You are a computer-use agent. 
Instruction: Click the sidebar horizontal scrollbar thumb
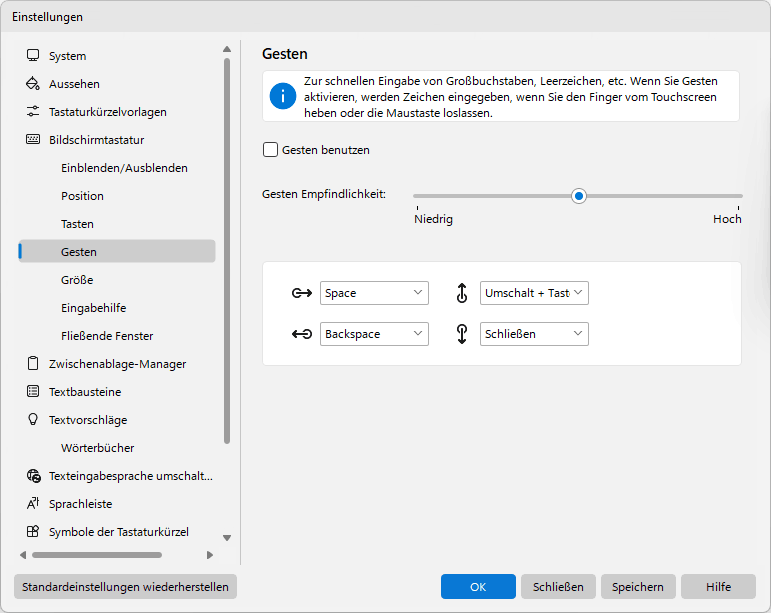point(97,555)
